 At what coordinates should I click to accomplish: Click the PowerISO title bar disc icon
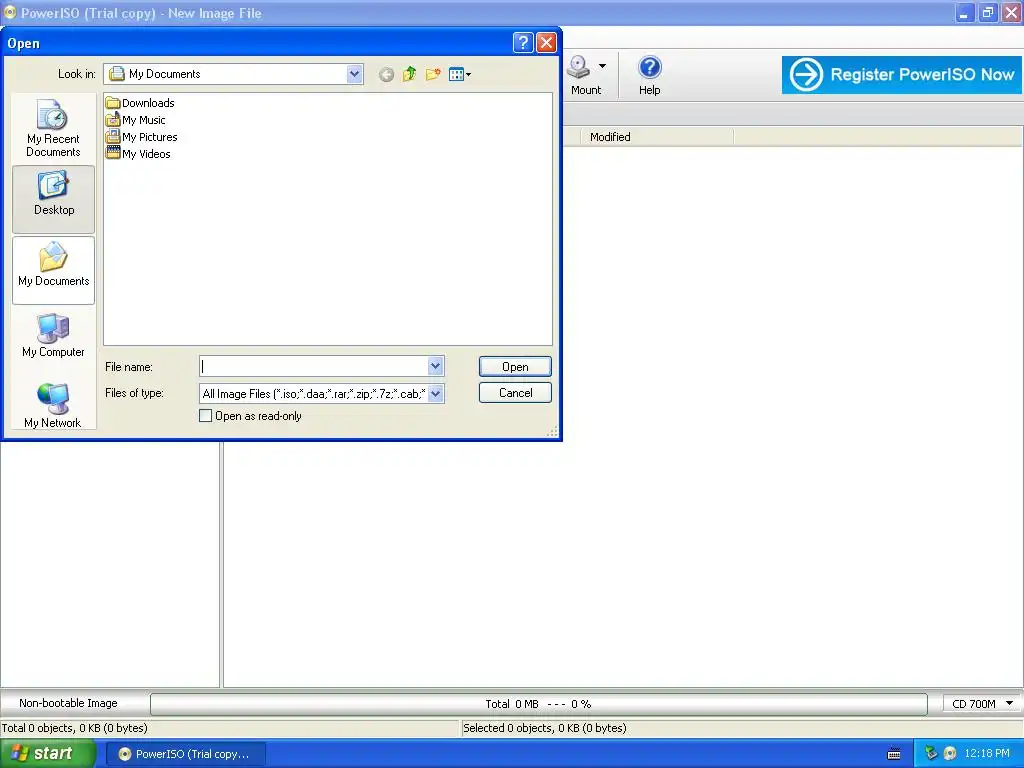coord(10,12)
